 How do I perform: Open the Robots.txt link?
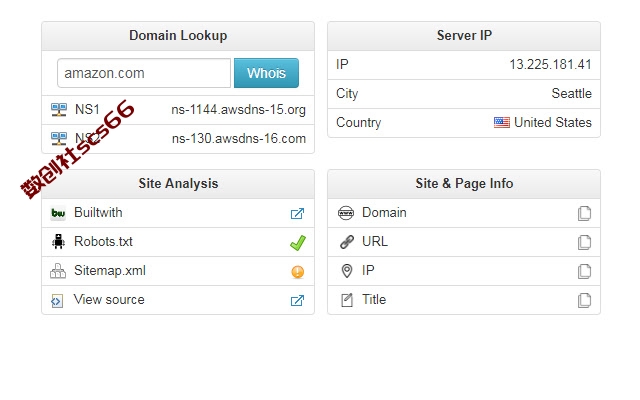click(x=103, y=242)
